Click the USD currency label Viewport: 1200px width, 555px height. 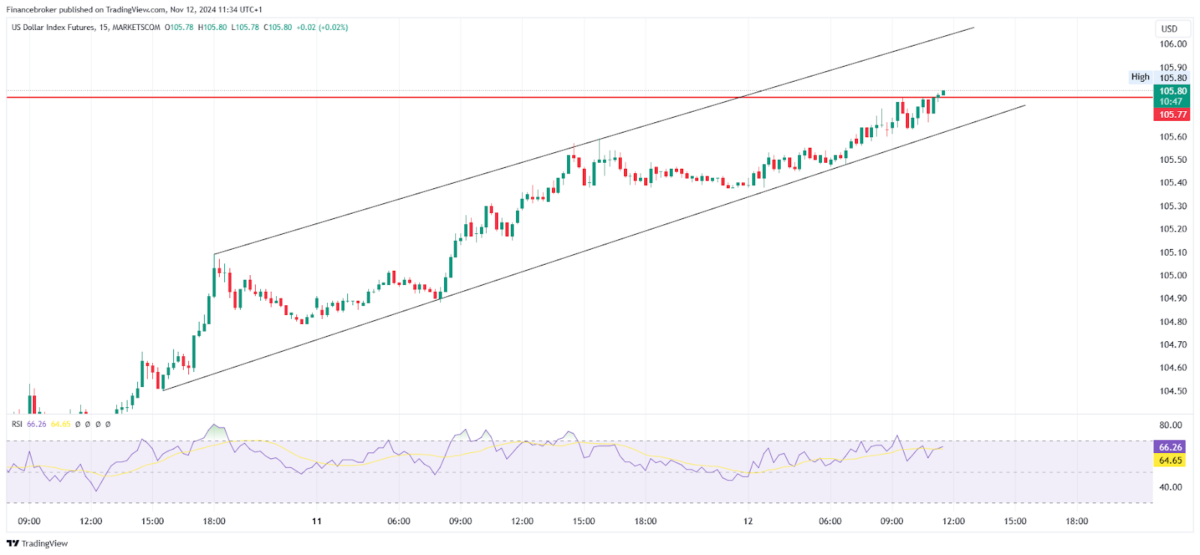coord(1171,27)
